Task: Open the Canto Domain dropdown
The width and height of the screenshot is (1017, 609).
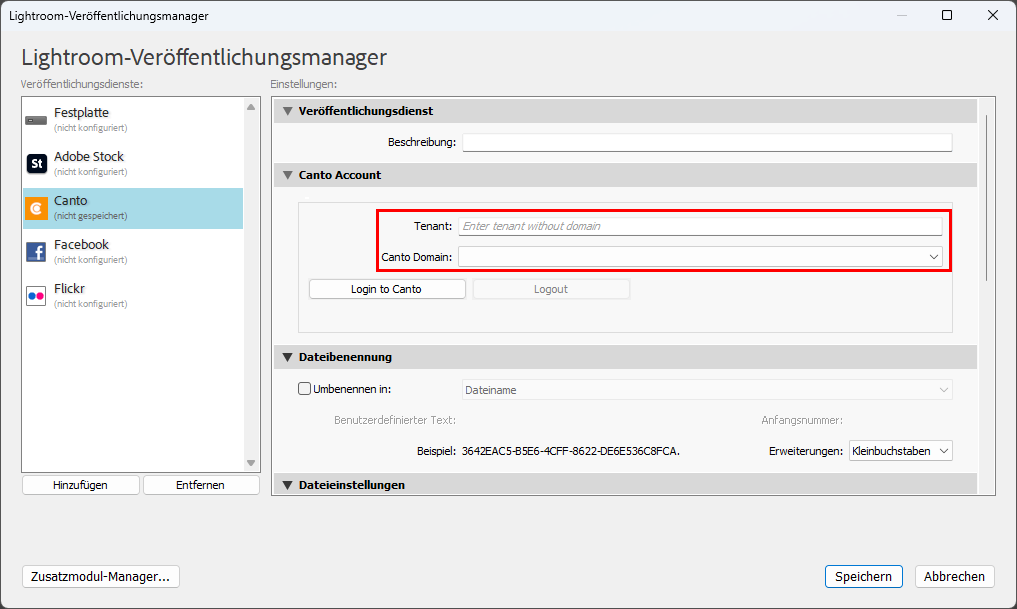Action: [x=700, y=257]
